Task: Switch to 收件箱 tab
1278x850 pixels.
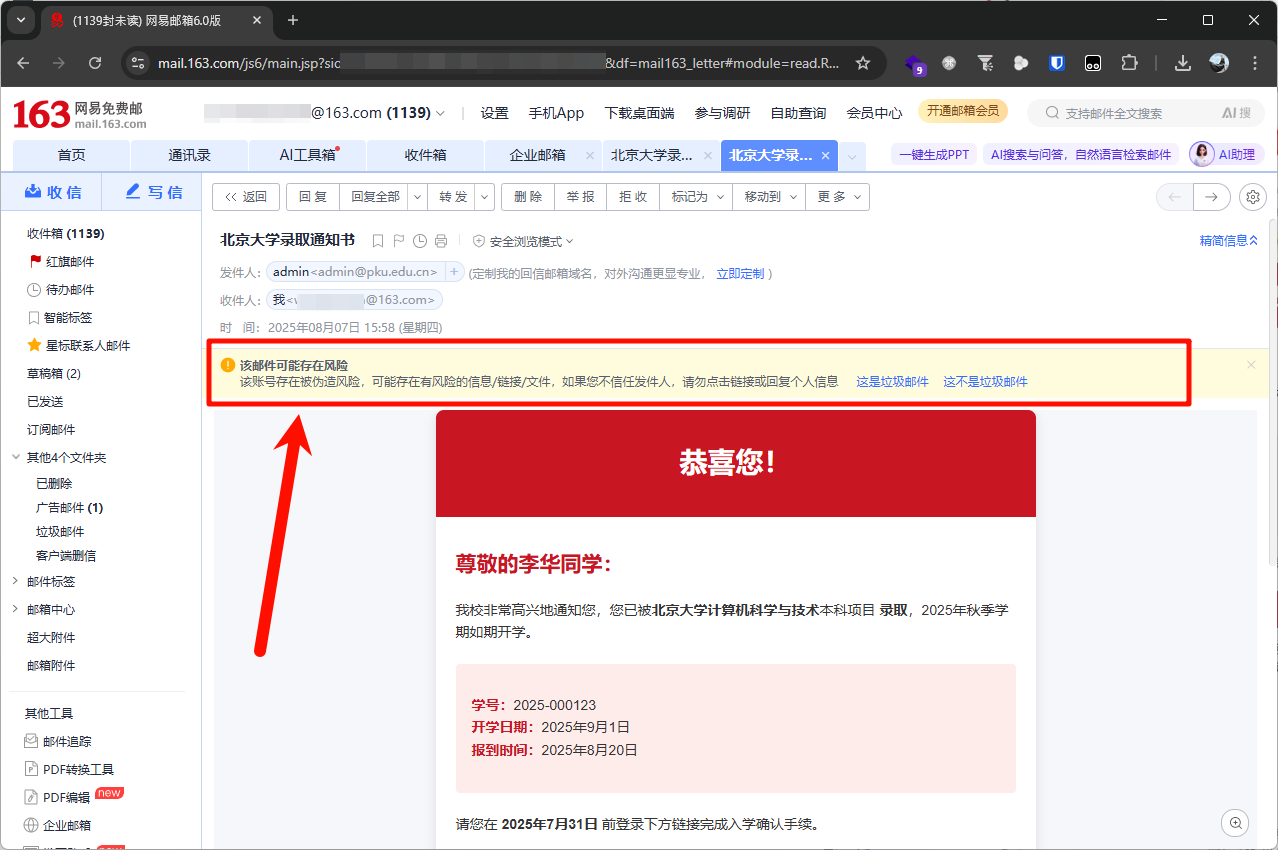Action: pyautogui.click(x=425, y=155)
